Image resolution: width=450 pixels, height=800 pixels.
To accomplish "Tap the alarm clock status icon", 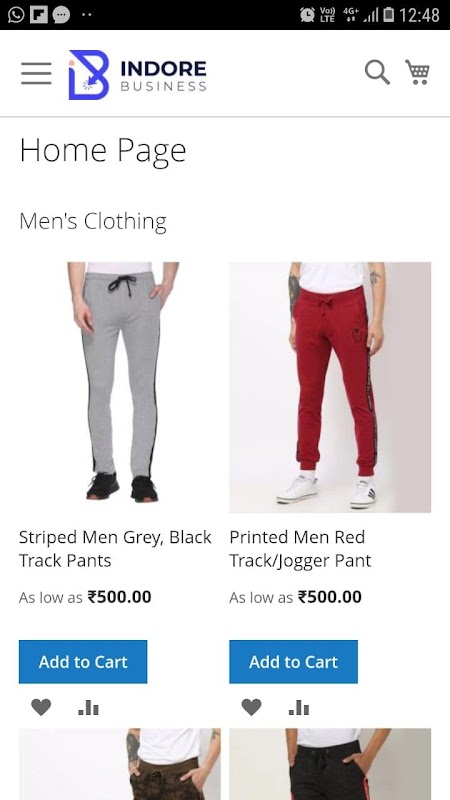I will [307, 14].
